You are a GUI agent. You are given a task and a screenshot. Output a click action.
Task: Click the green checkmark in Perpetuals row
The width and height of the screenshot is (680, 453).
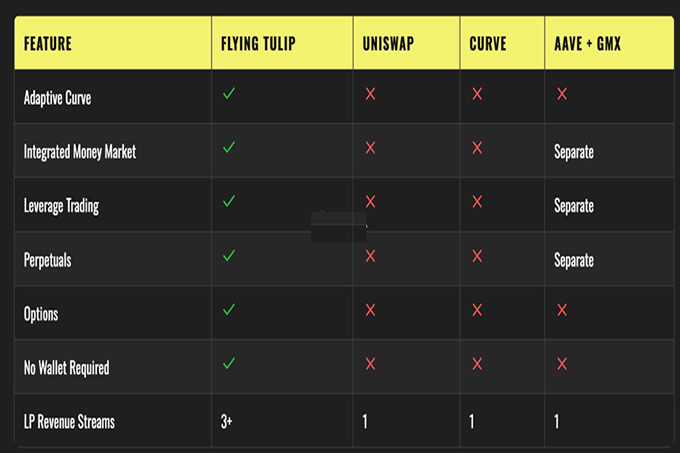(x=229, y=255)
